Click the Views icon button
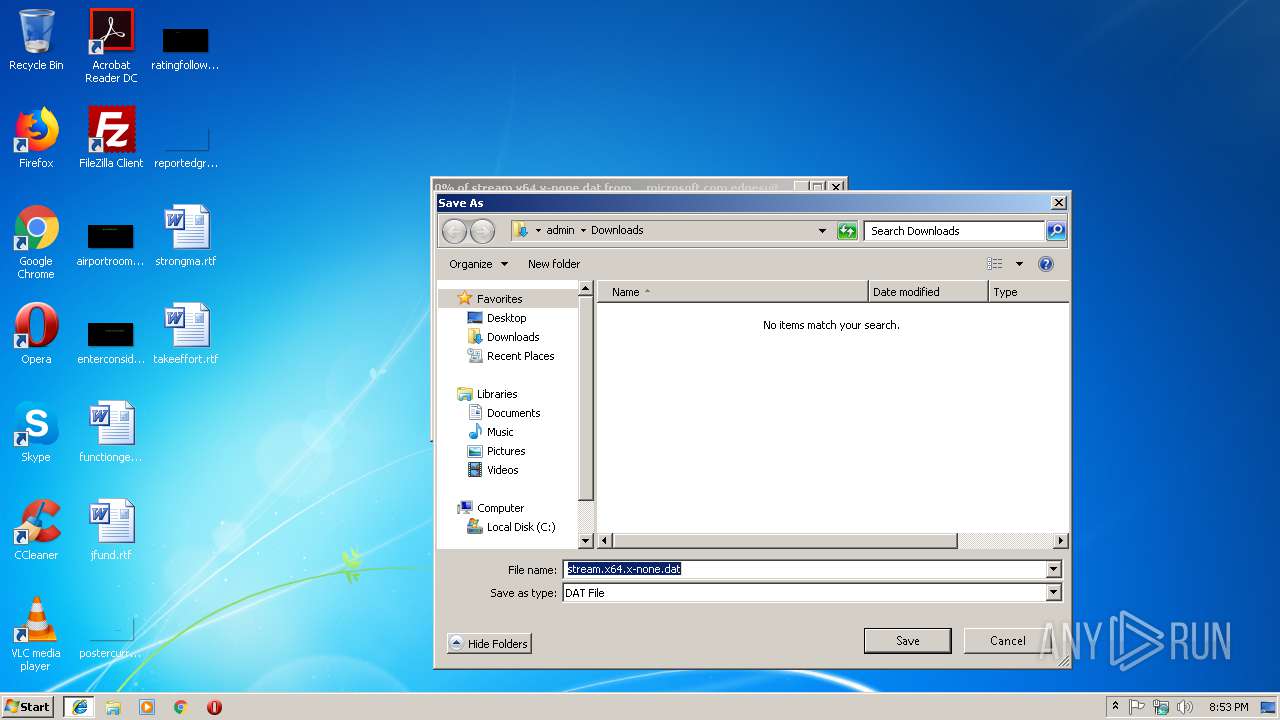 [995, 264]
